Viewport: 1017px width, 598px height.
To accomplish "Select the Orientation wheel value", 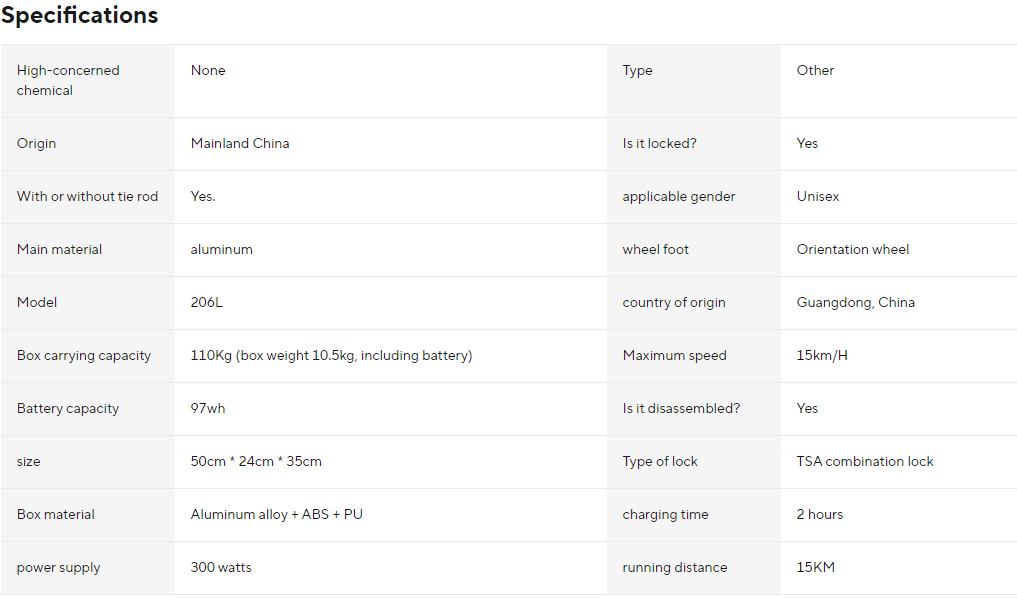I will pyautogui.click(x=853, y=249).
